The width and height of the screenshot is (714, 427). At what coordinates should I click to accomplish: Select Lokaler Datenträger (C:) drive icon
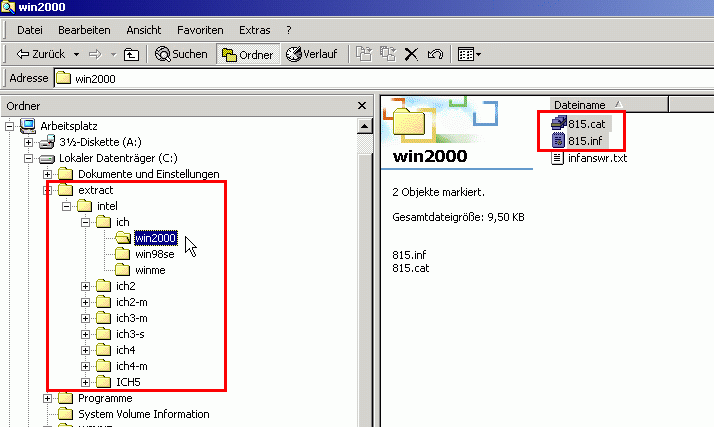[47, 158]
